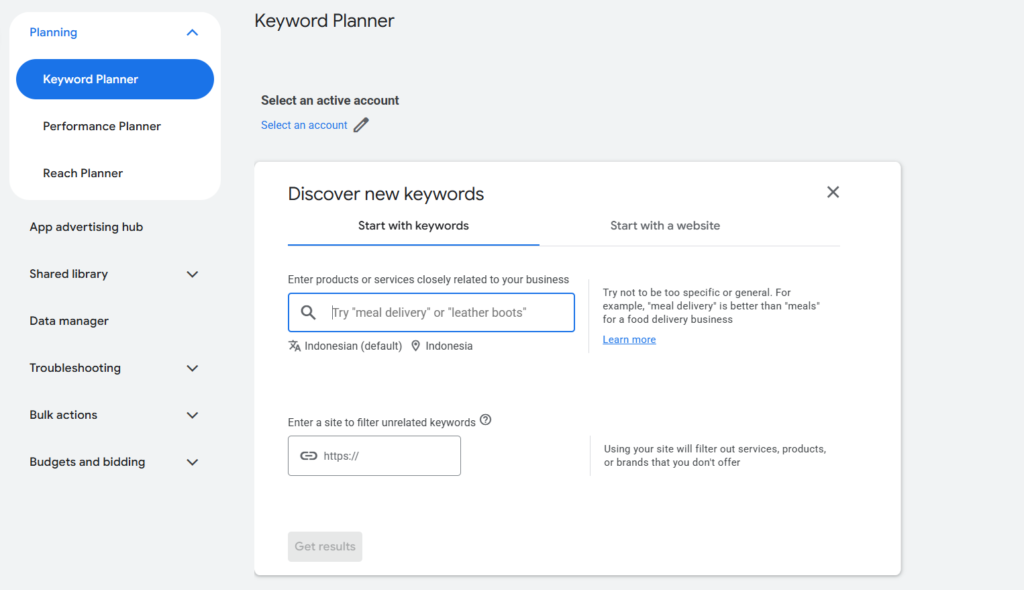Screen dimensions: 1024x590
Task: Click the location pin icon
Action: click(415, 346)
